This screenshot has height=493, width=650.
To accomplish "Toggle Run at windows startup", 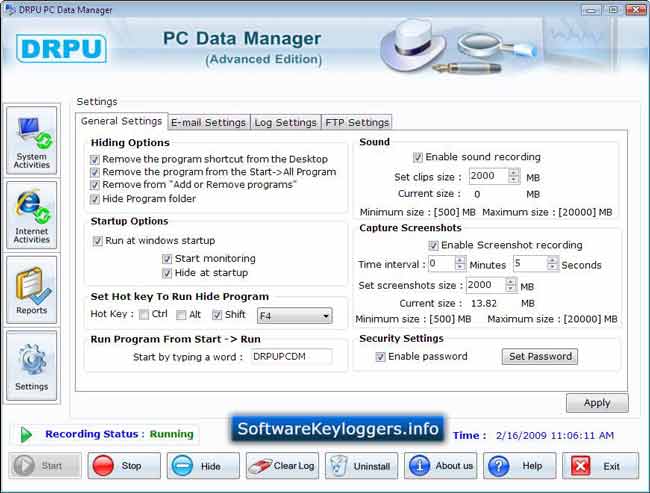I will click(97, 241).
